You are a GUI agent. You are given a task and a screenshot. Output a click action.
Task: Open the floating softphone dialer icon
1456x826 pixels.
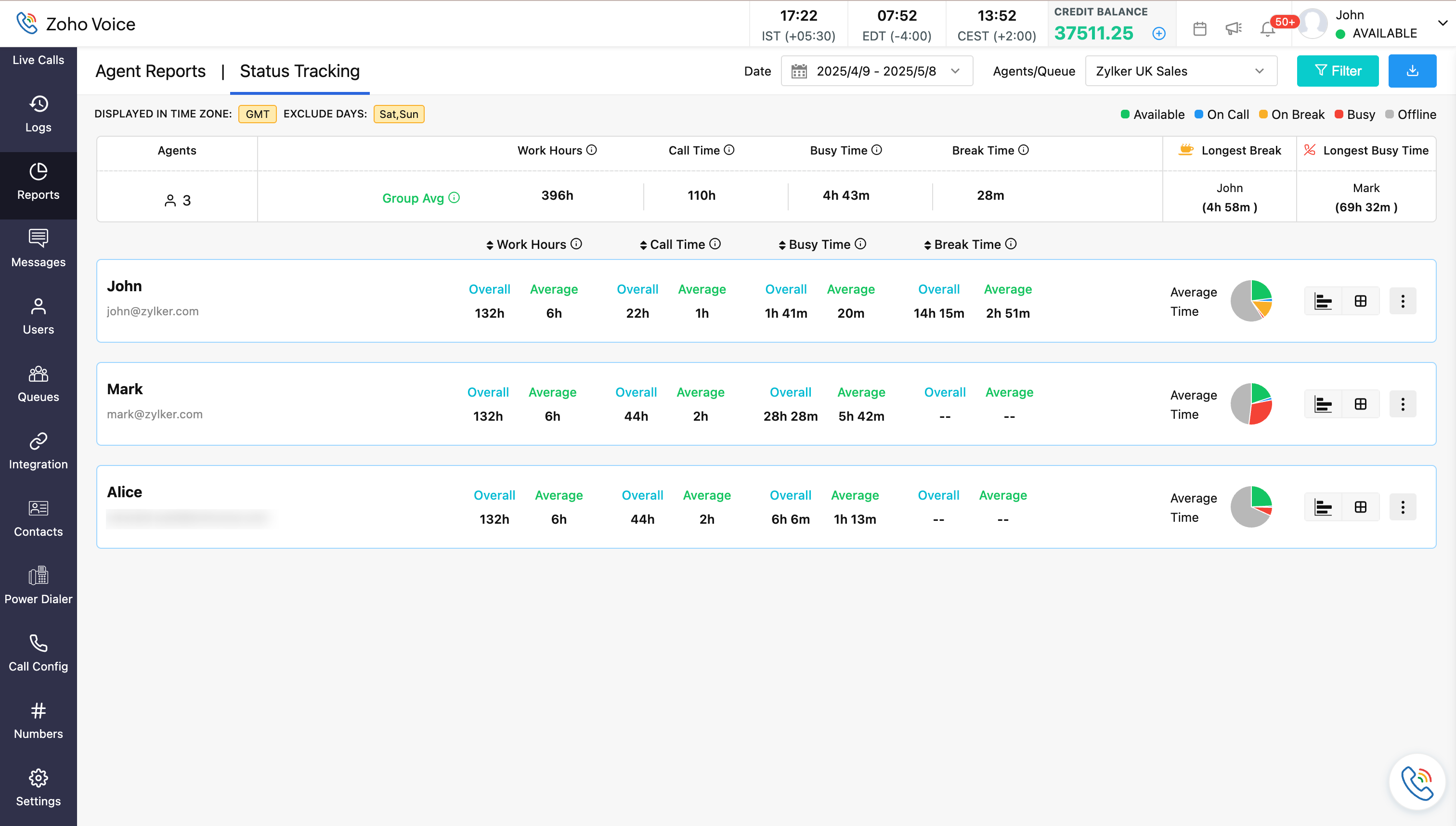pyautogui.click(x=1417, y=782)
